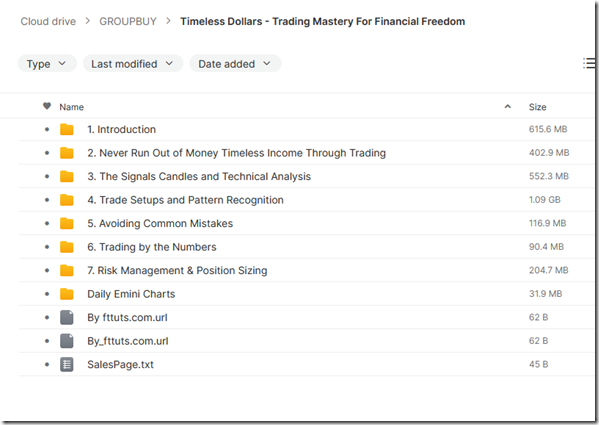
Task: Click favourite dot beside 1. Introduction
Action: [47, 129]
